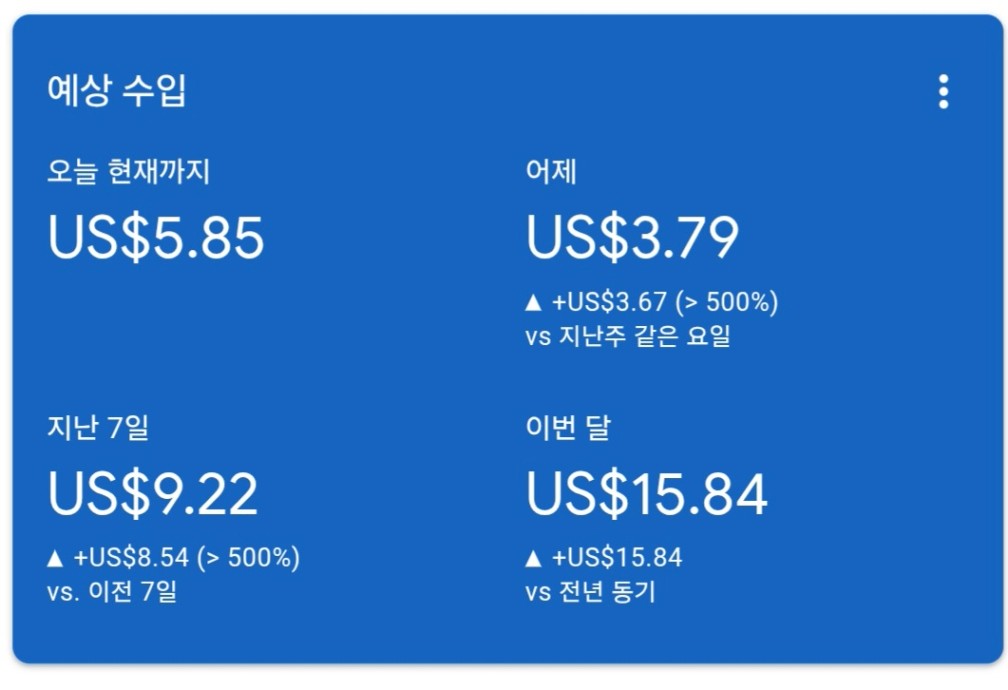Select the 지난 7일 label
This screenshot has height=690, width=1008.
point(98,428)
